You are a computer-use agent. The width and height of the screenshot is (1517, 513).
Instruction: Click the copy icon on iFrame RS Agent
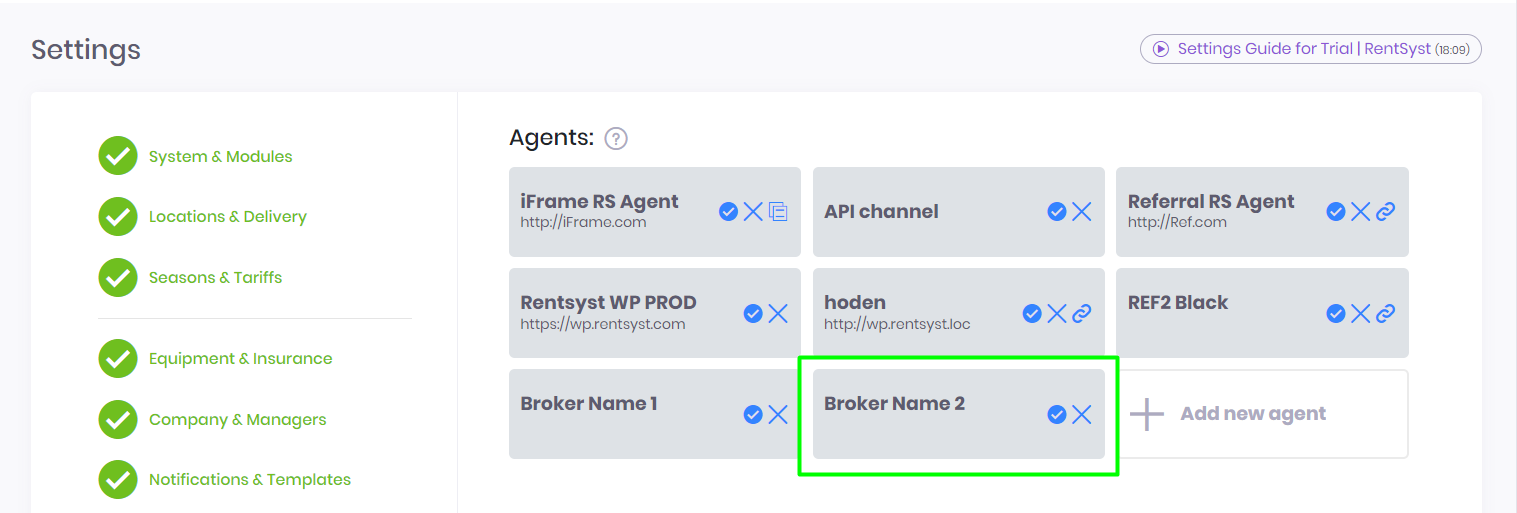pyautogui.click(x=778, y=211)
